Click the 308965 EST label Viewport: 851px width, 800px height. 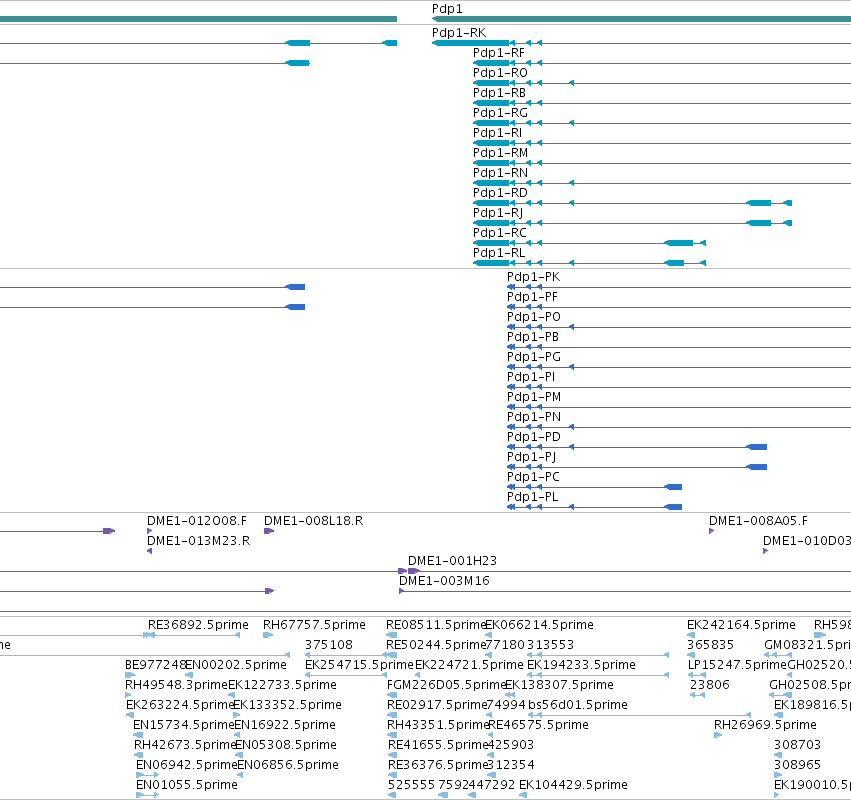point(797,765)
